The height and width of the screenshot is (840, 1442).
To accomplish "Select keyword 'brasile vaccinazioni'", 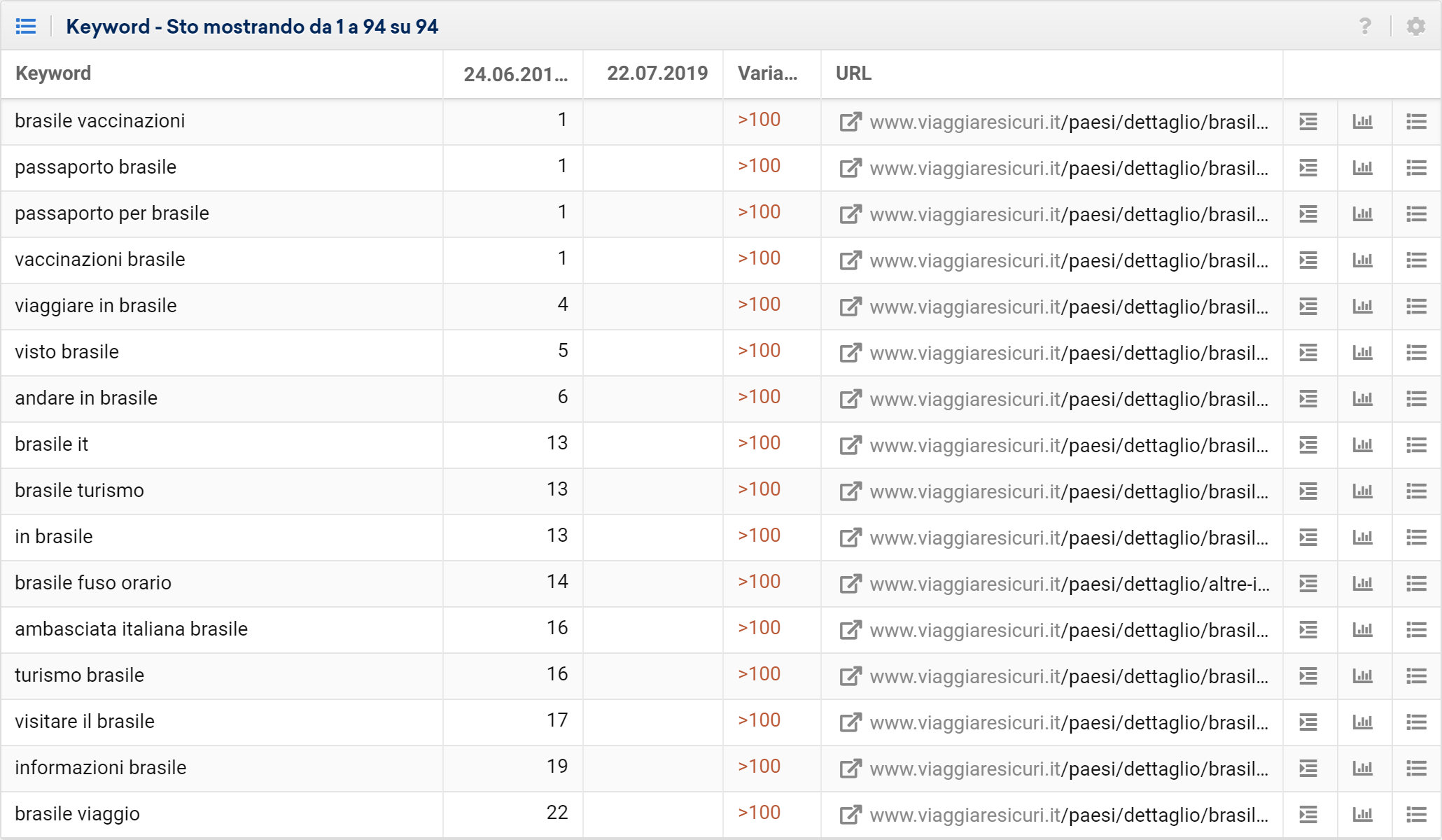I will point(100,121).
